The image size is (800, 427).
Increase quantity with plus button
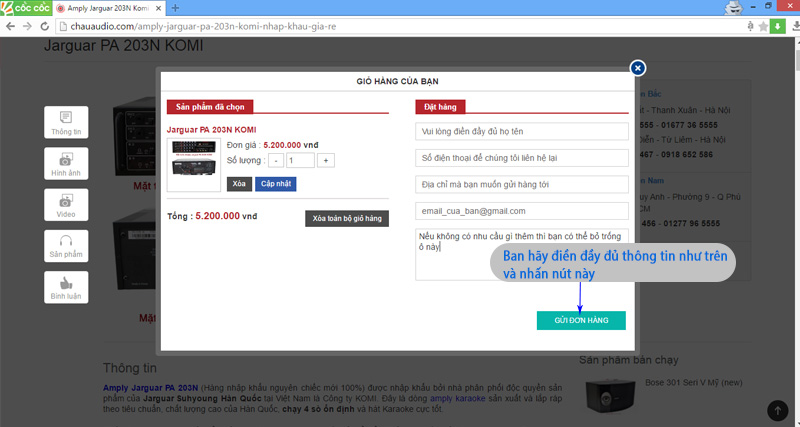point(326,161)
